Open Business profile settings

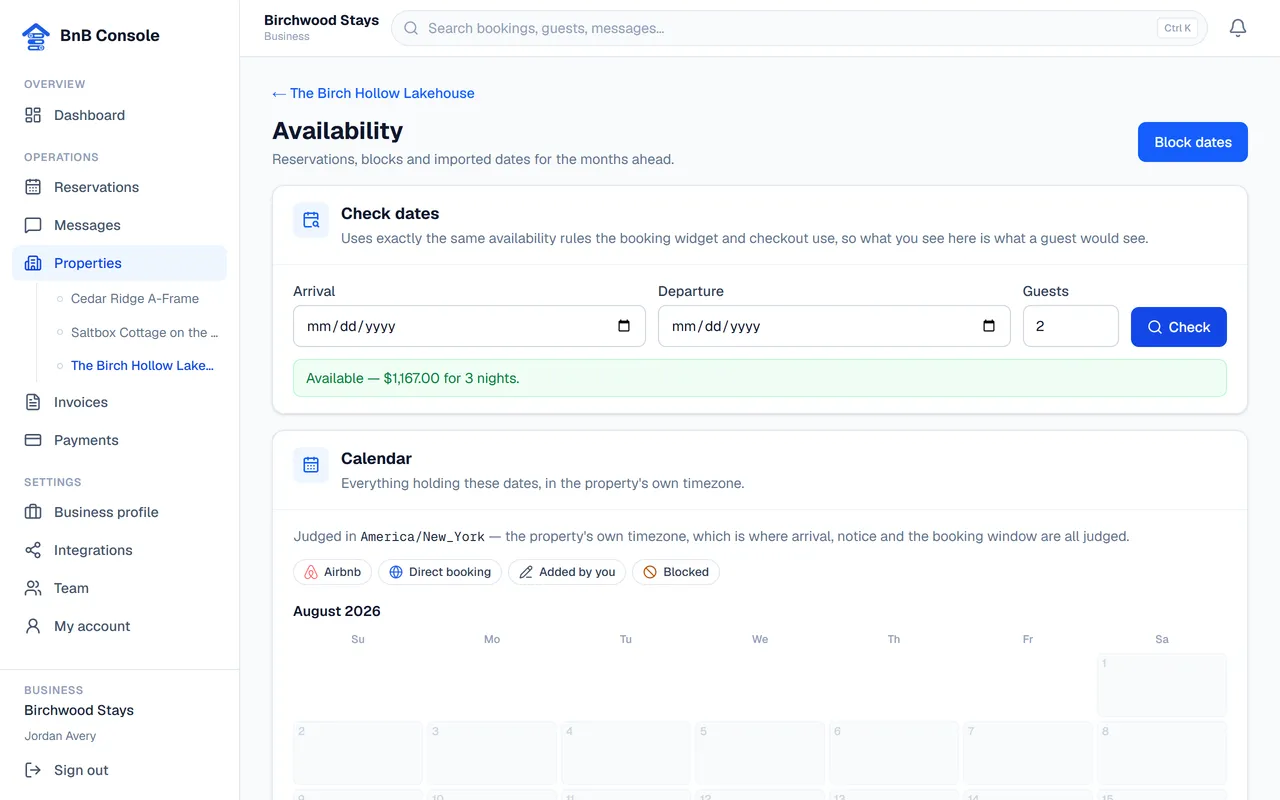120,512
